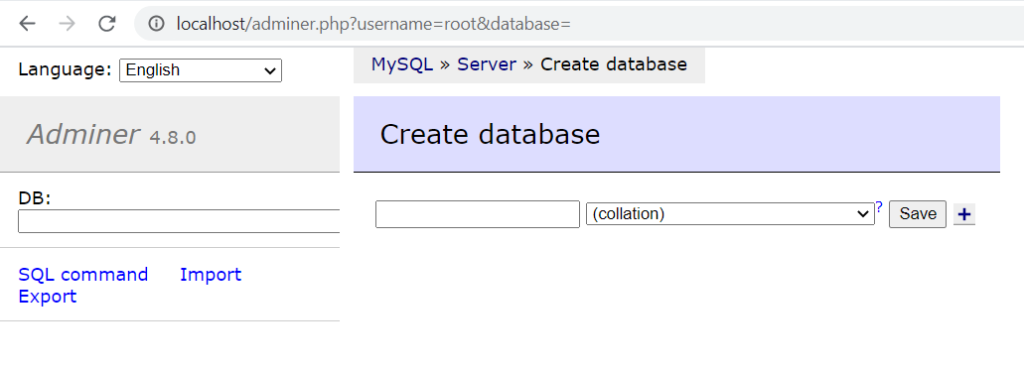Go to Server breadcrumb link

(x=487, y=65)
